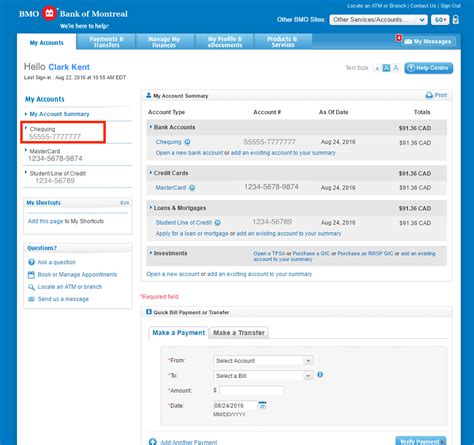Click Apply for a loan or mortgage link
The width and height of the screenshot is (474, 445).
pyautogui.click(x=192, y=233)
